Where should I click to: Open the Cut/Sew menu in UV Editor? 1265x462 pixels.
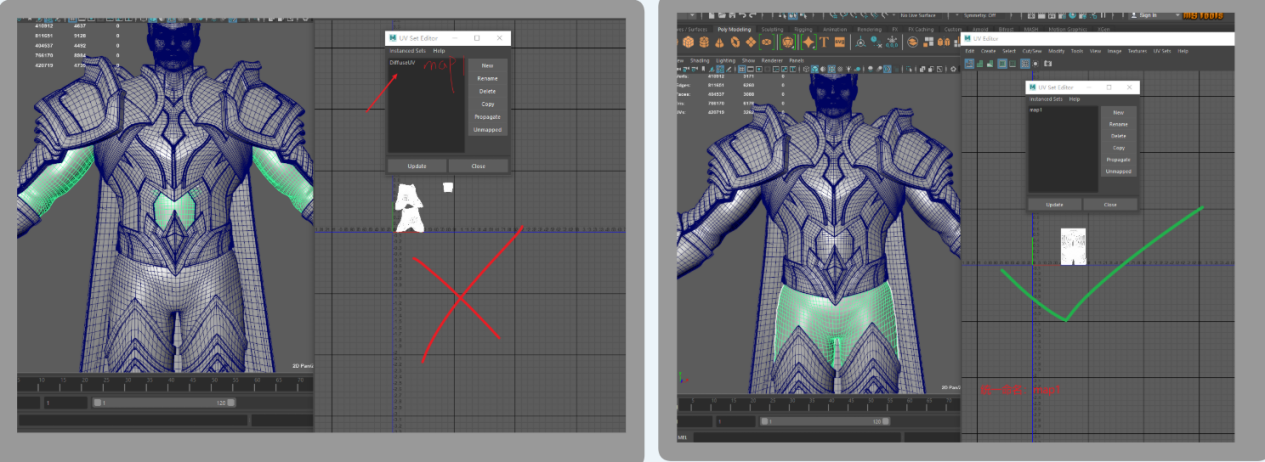tap(1032, 50)
